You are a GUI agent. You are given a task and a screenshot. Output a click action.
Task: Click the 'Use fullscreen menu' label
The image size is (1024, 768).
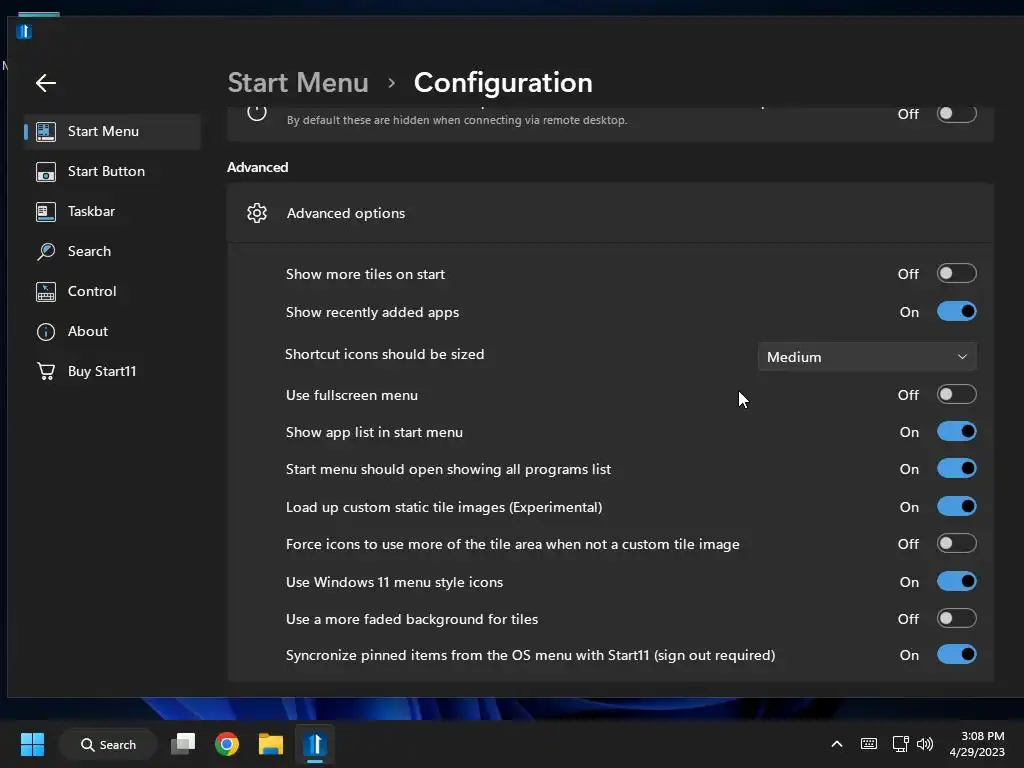click(x=351, y=395)
